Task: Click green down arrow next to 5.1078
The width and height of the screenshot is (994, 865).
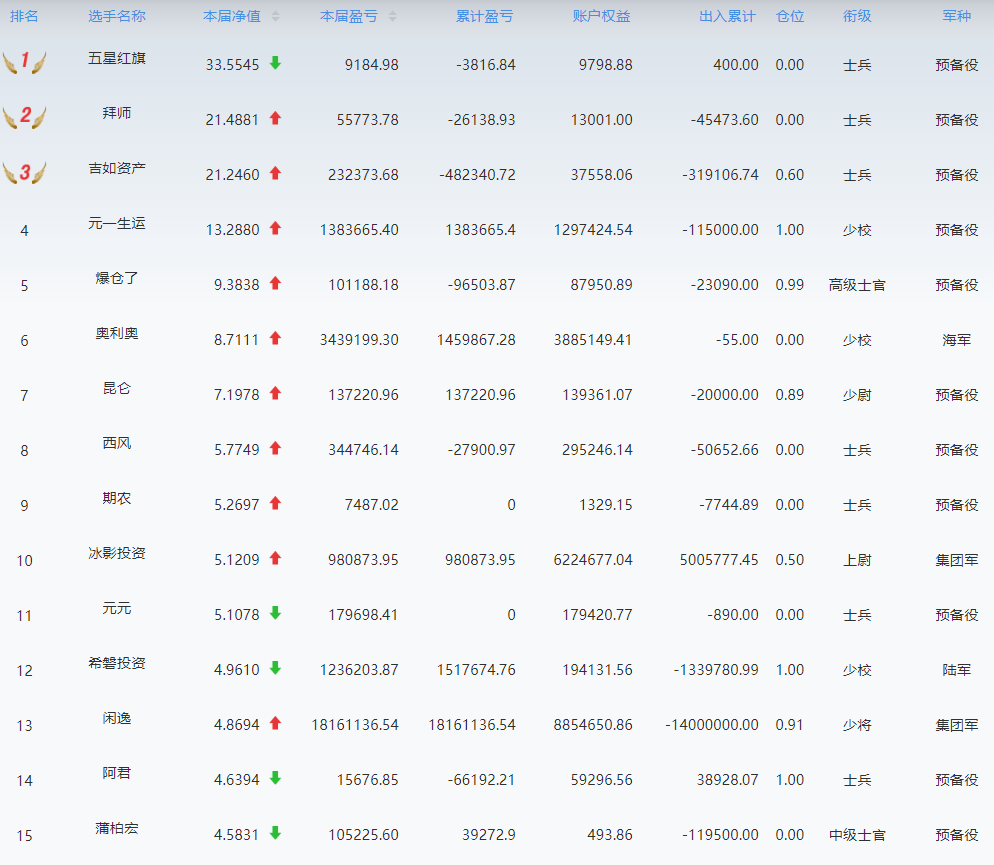Action: (x=275, y=613)
